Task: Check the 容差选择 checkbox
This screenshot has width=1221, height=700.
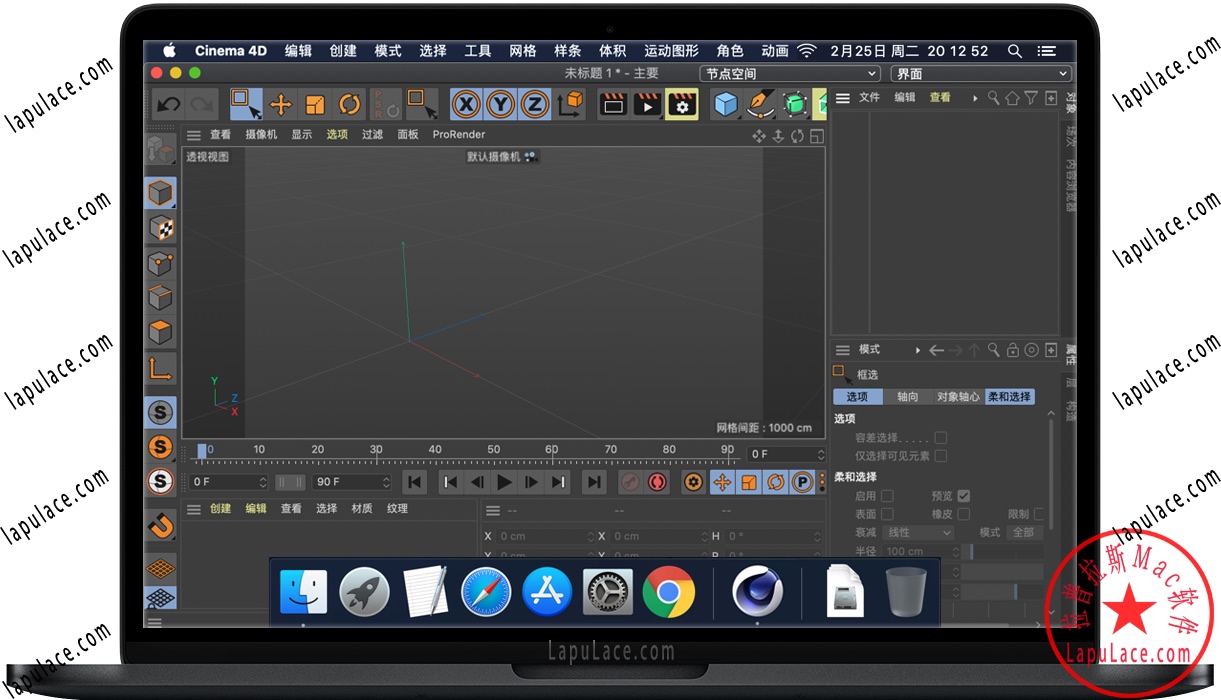Action: pos(938,437)
